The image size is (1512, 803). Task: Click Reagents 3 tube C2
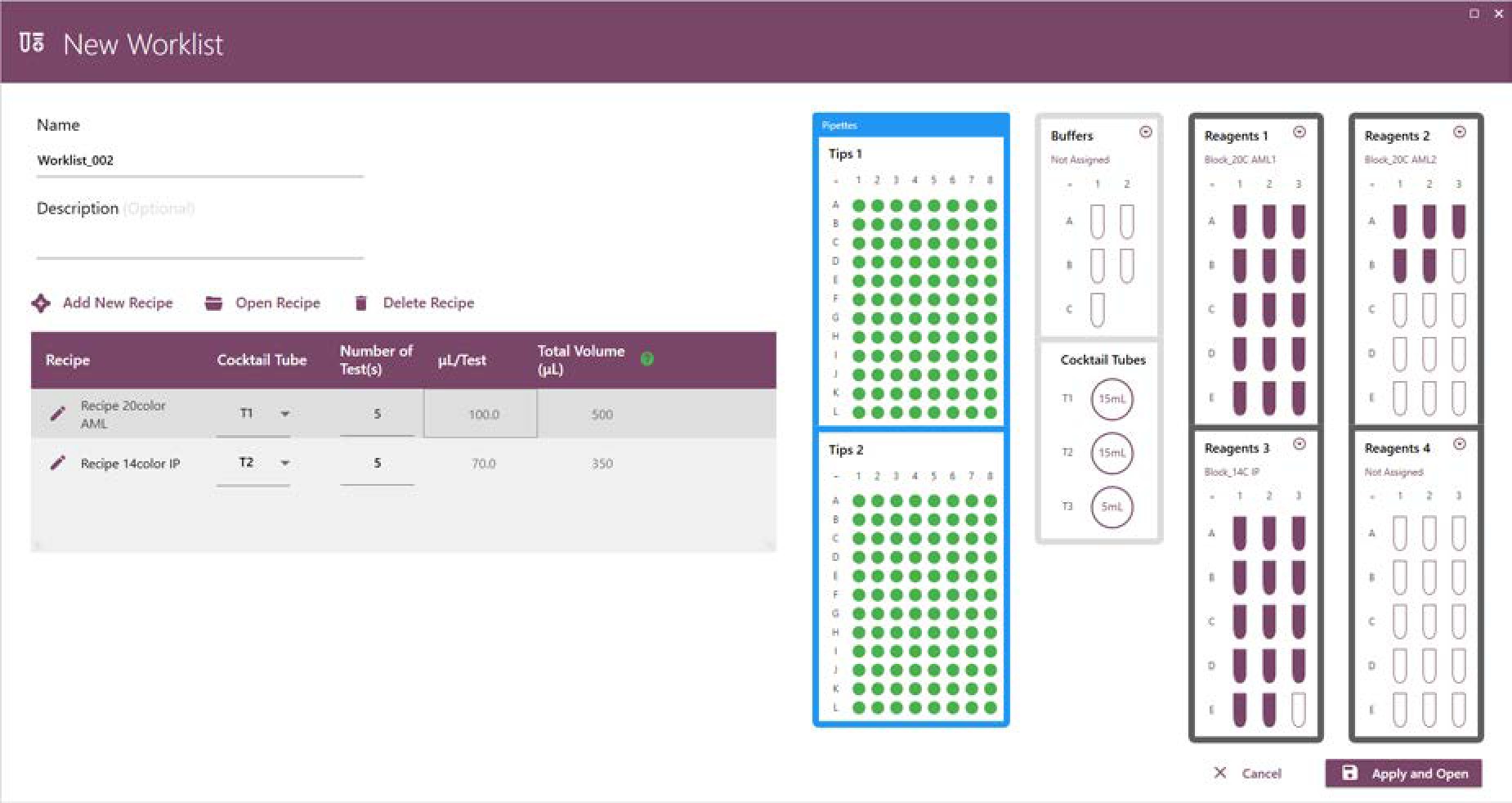pyautogui.click(x=1269, y=621)
